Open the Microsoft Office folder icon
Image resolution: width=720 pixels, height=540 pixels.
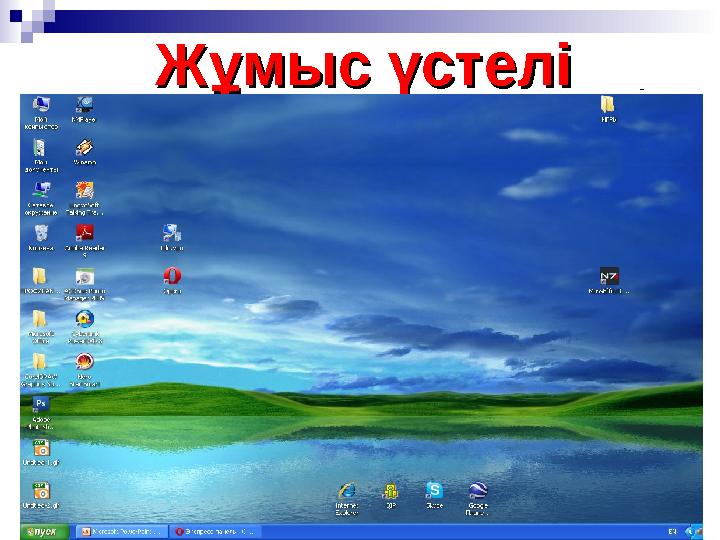click(x=39, y=319)
